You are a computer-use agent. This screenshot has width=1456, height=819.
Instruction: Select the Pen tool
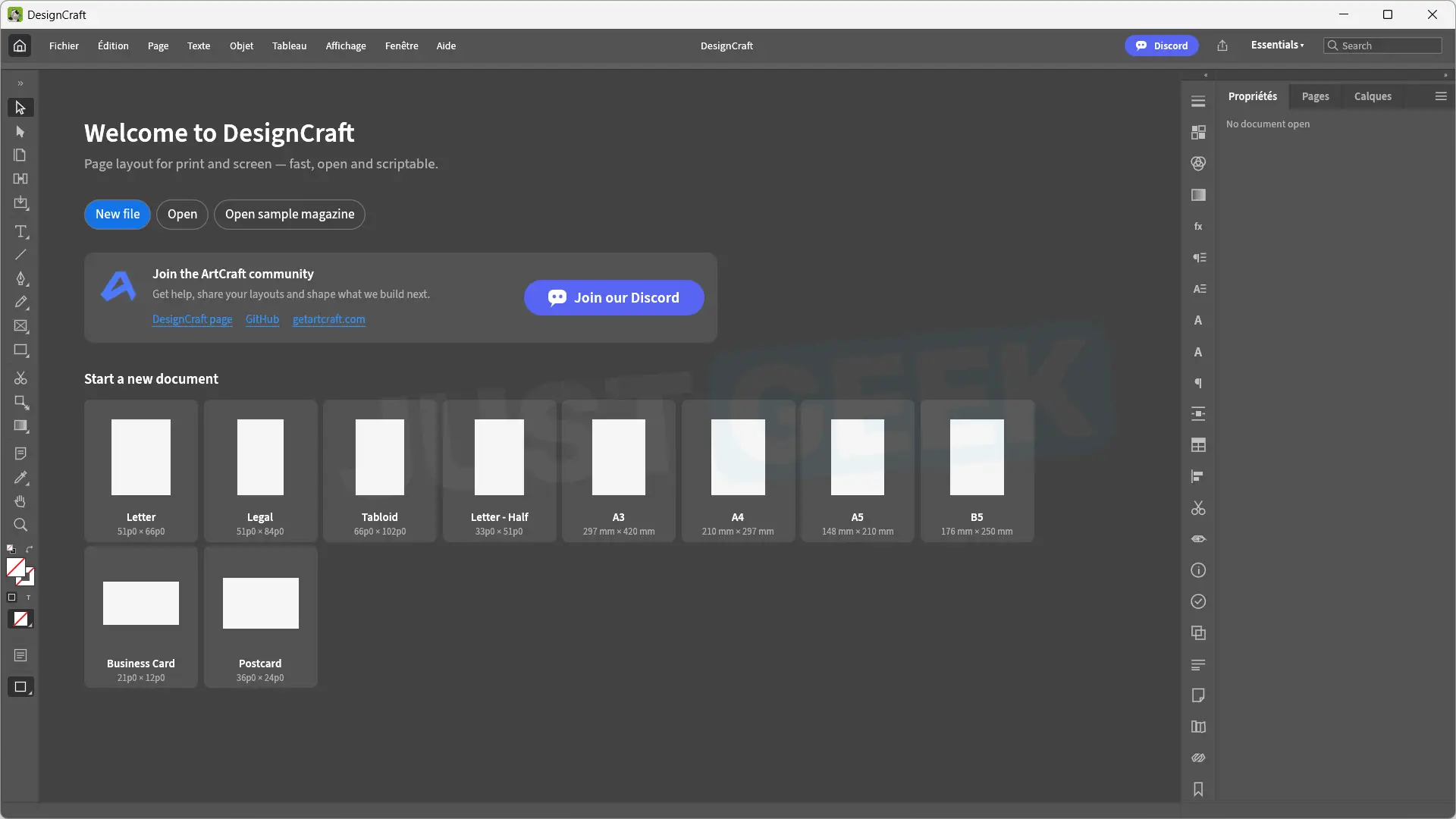[20, 278]
